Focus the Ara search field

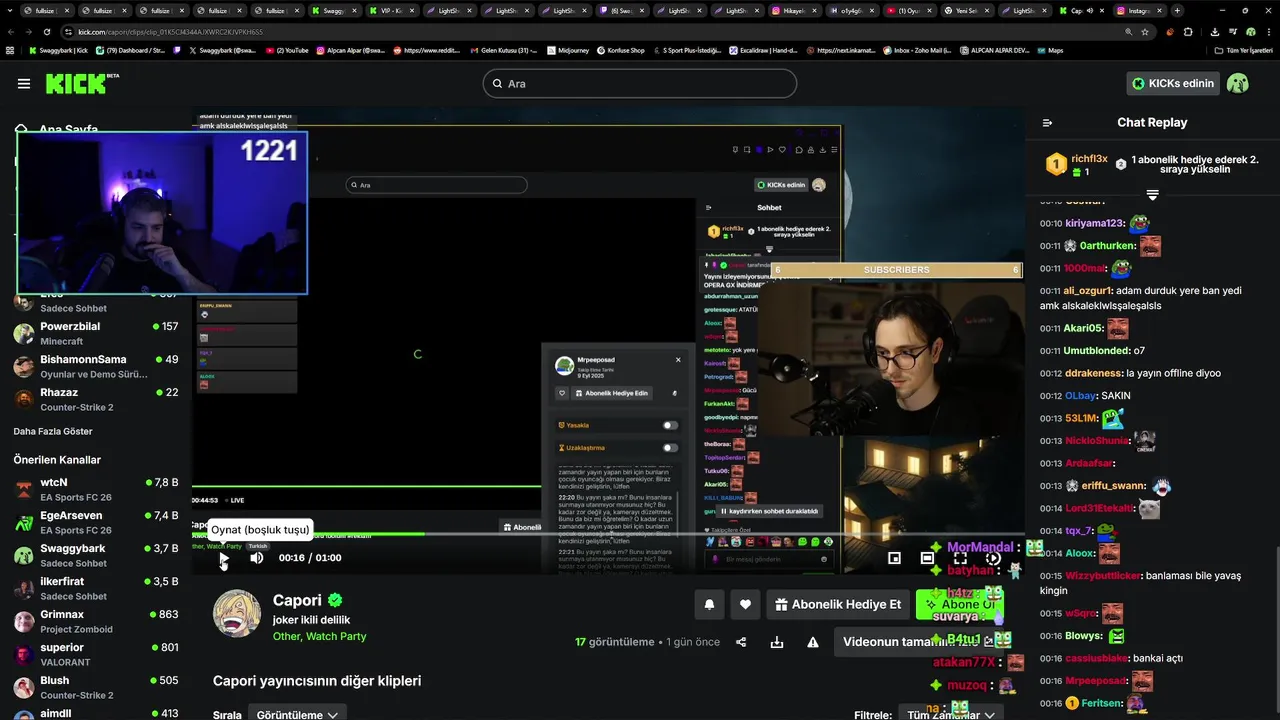[640, 84]
